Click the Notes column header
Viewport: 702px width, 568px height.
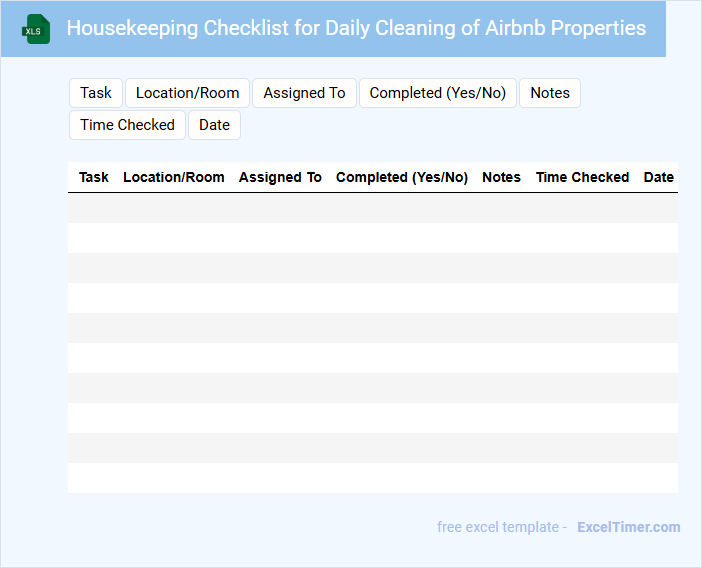501,177
